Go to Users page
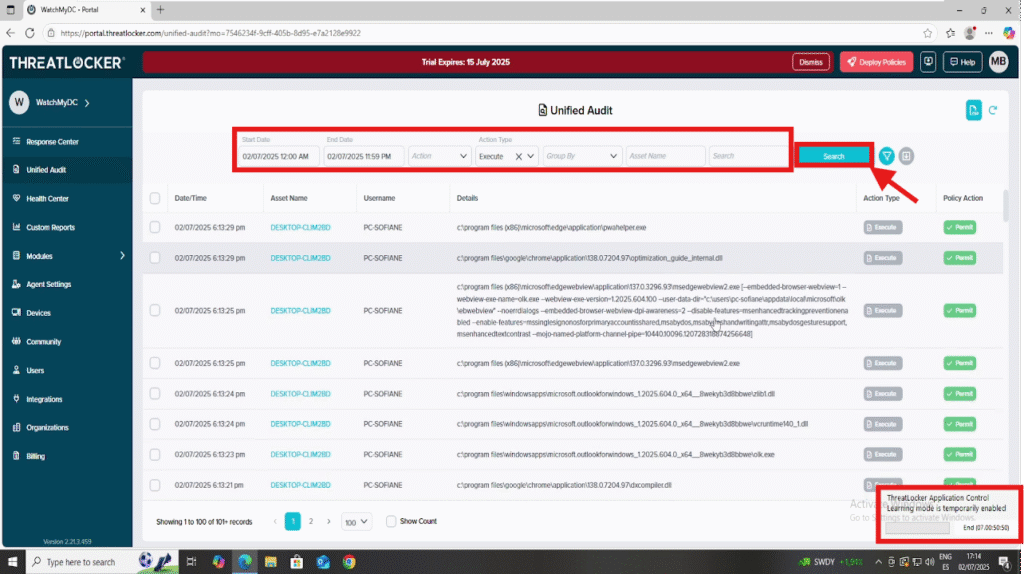 [x=35, y=370]
